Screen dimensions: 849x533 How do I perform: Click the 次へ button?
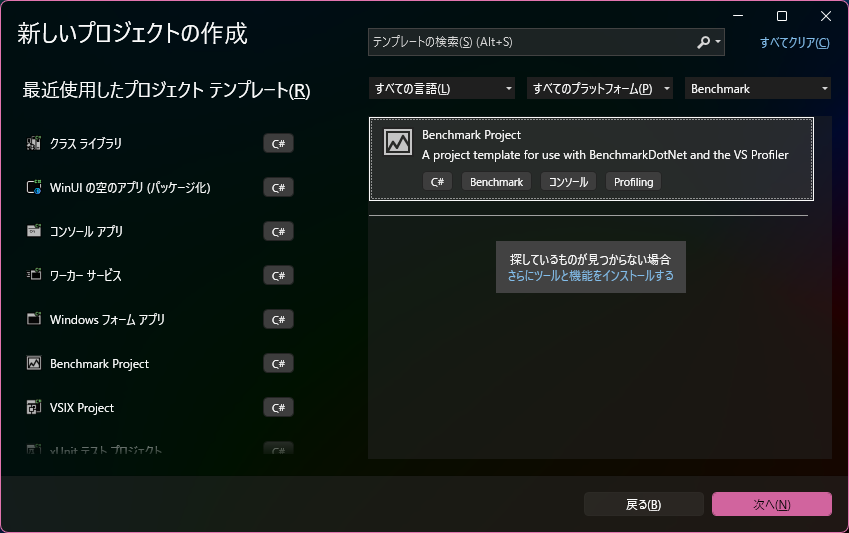[x=772, y=504]
